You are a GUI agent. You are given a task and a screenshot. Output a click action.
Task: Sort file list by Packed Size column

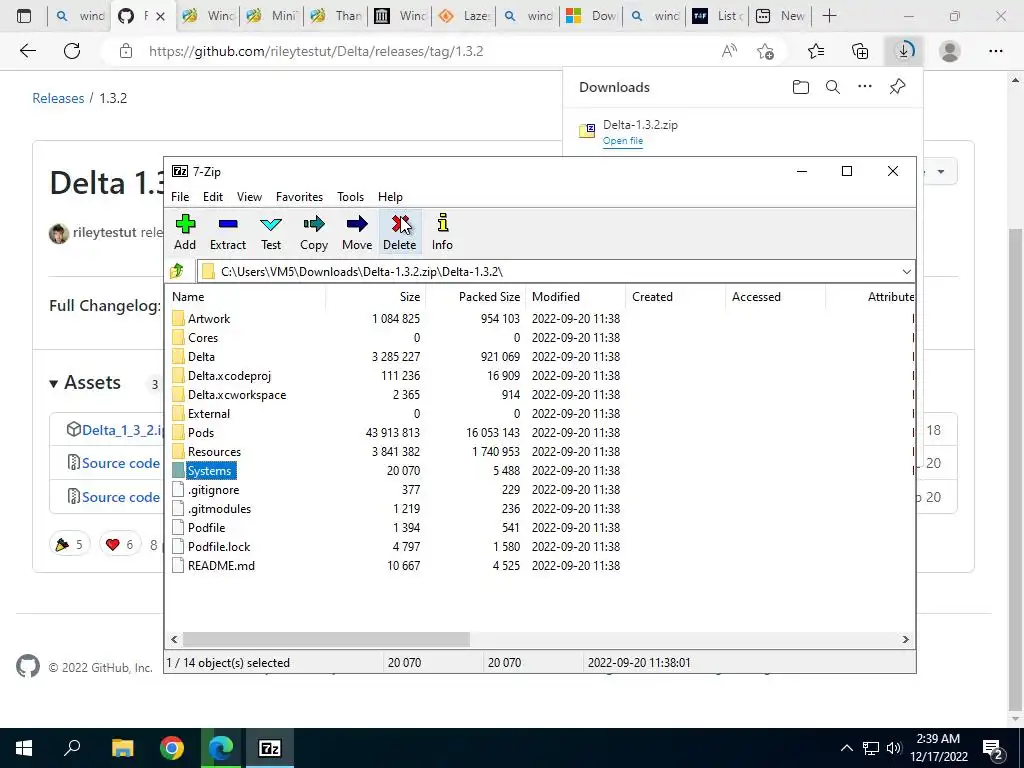(475, 296)
